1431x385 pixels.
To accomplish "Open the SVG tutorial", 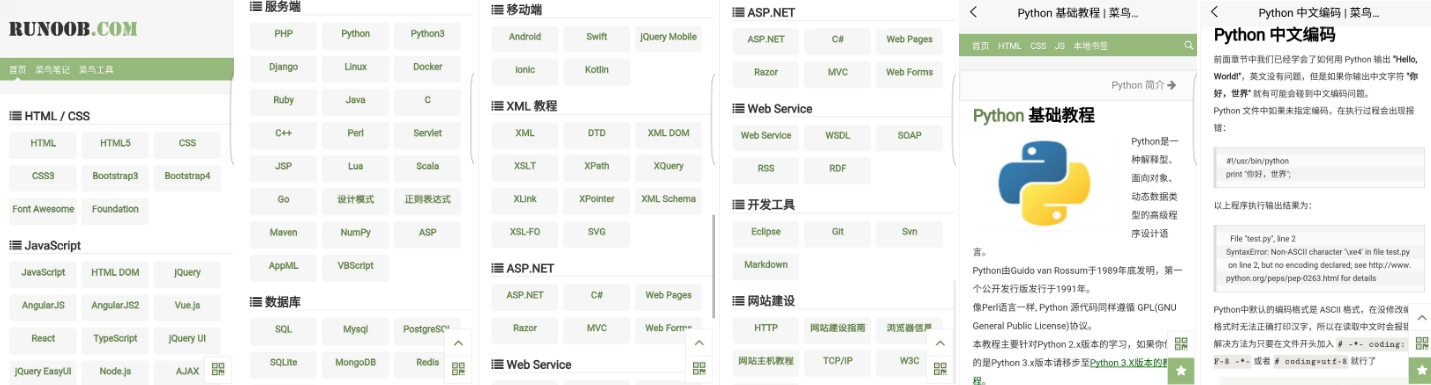I will 597,233.
